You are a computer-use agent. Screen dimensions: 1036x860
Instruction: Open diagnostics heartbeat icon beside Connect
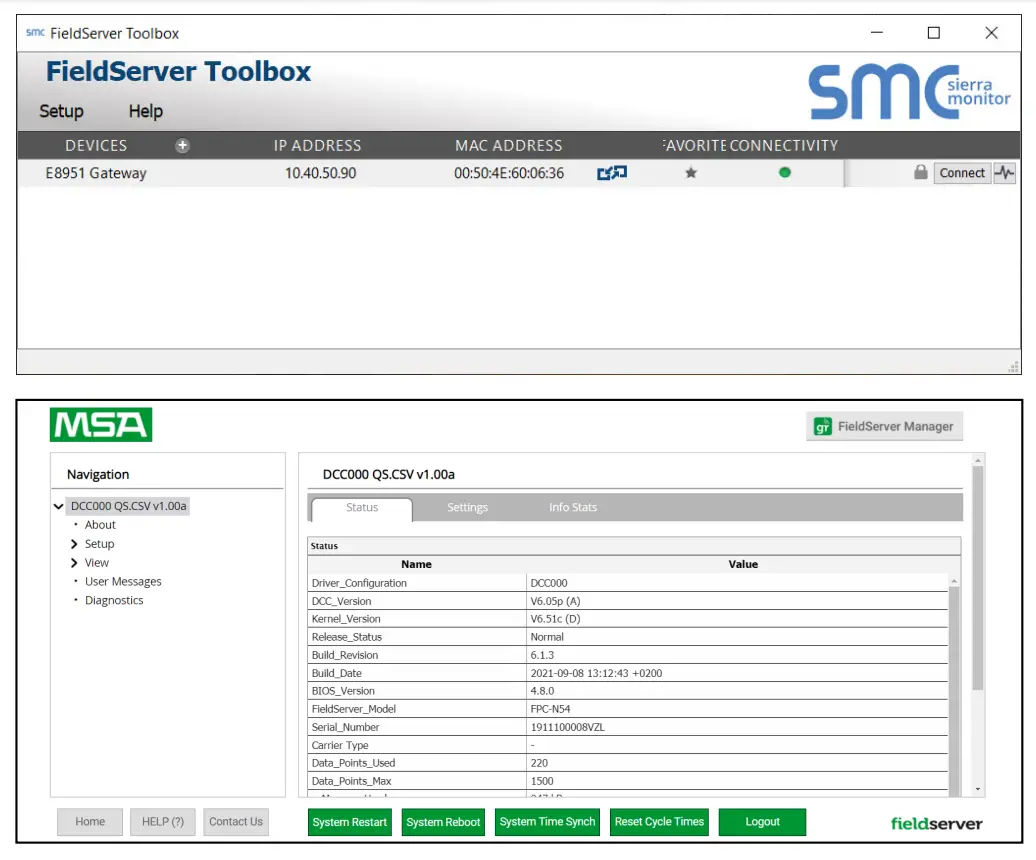[x=1005, y=173]
